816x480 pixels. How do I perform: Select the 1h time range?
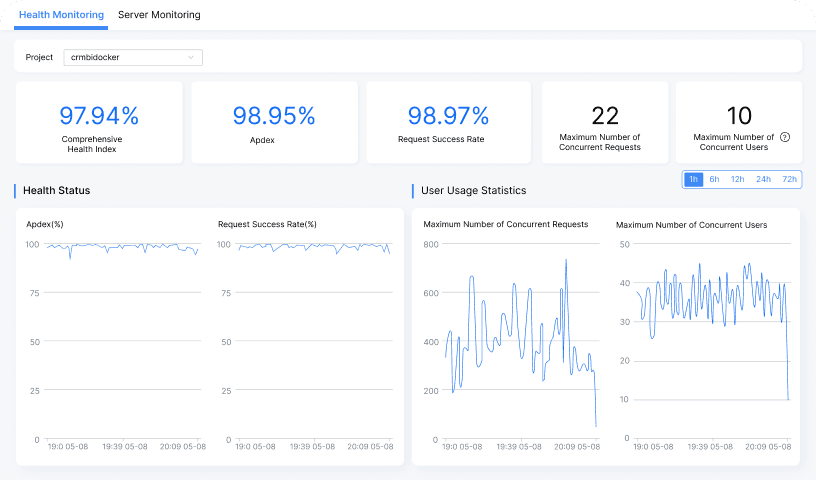693,179
